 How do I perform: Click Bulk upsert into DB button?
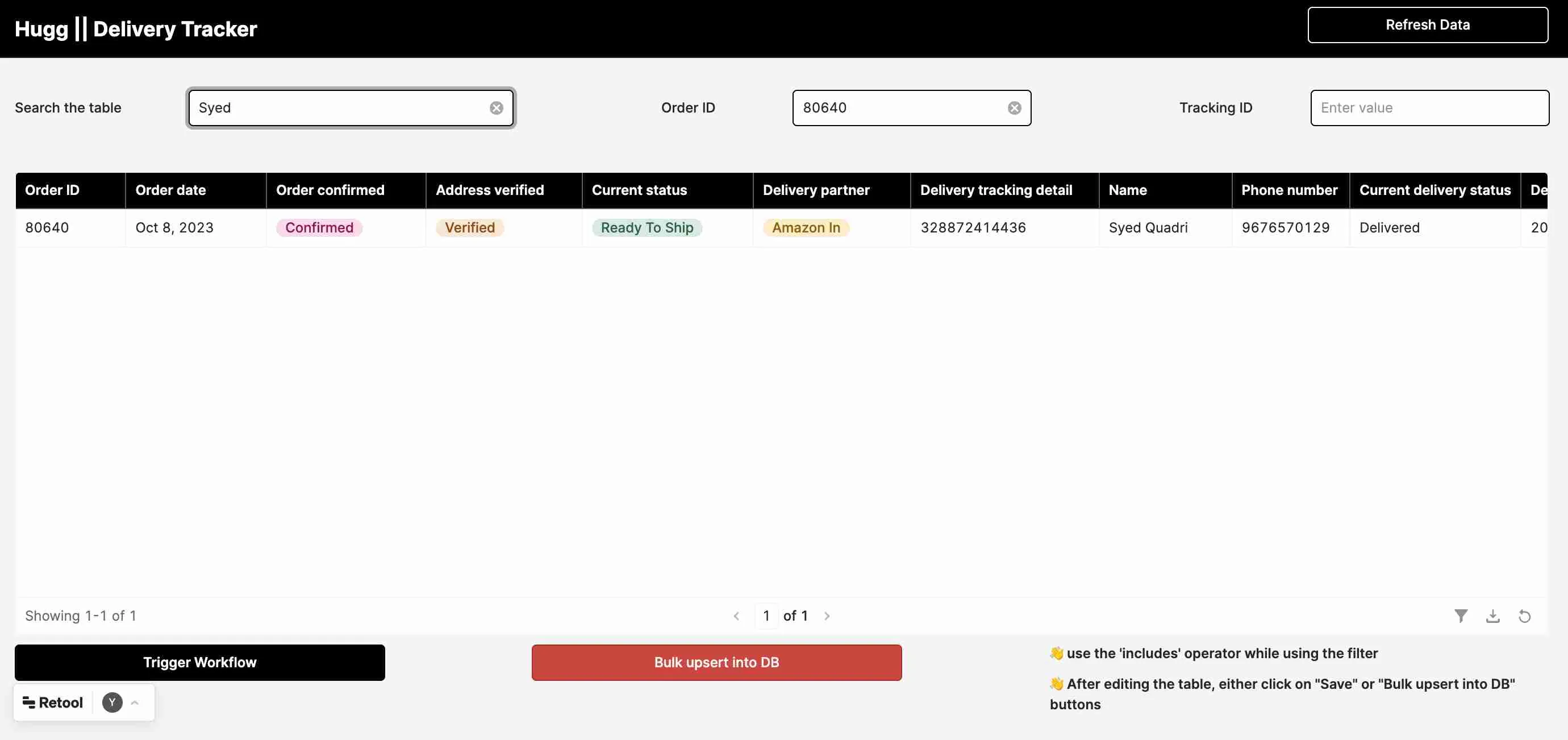716,662
